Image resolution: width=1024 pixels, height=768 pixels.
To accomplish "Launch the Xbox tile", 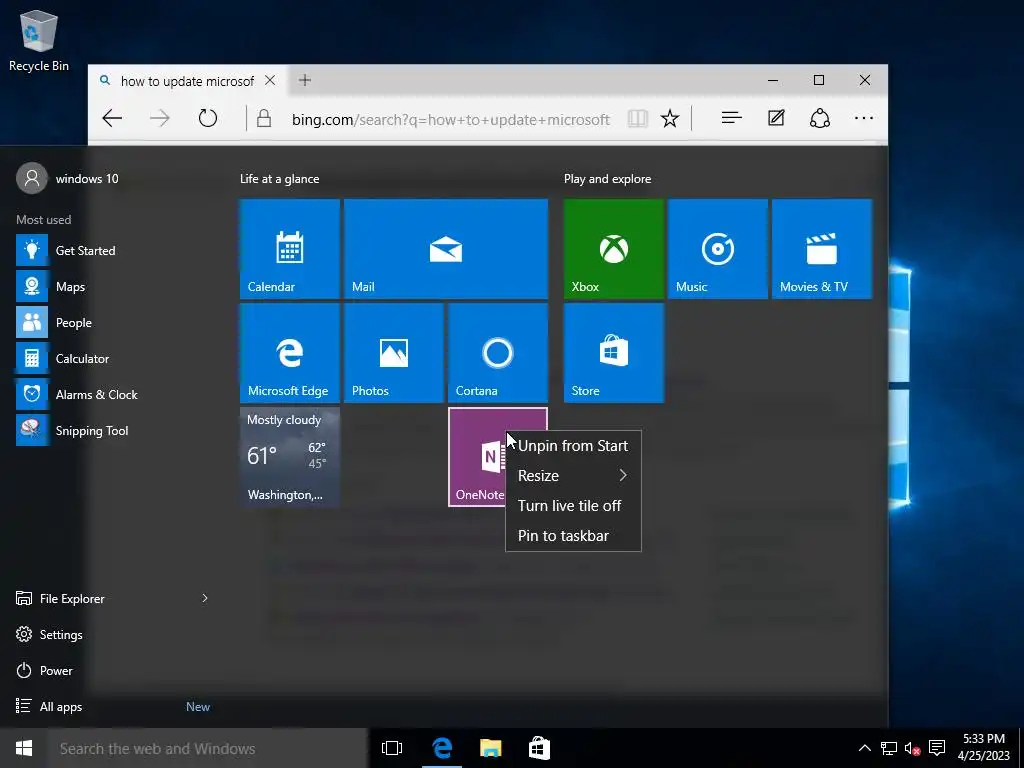I will tap(613, 249).
